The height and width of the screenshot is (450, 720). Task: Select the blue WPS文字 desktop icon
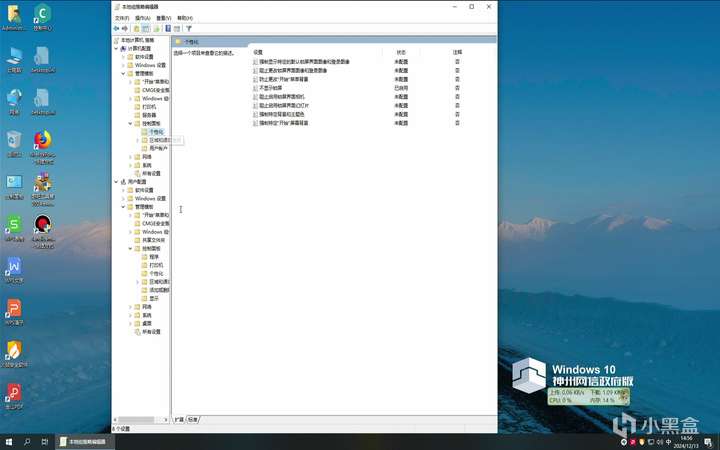[14, 270]
